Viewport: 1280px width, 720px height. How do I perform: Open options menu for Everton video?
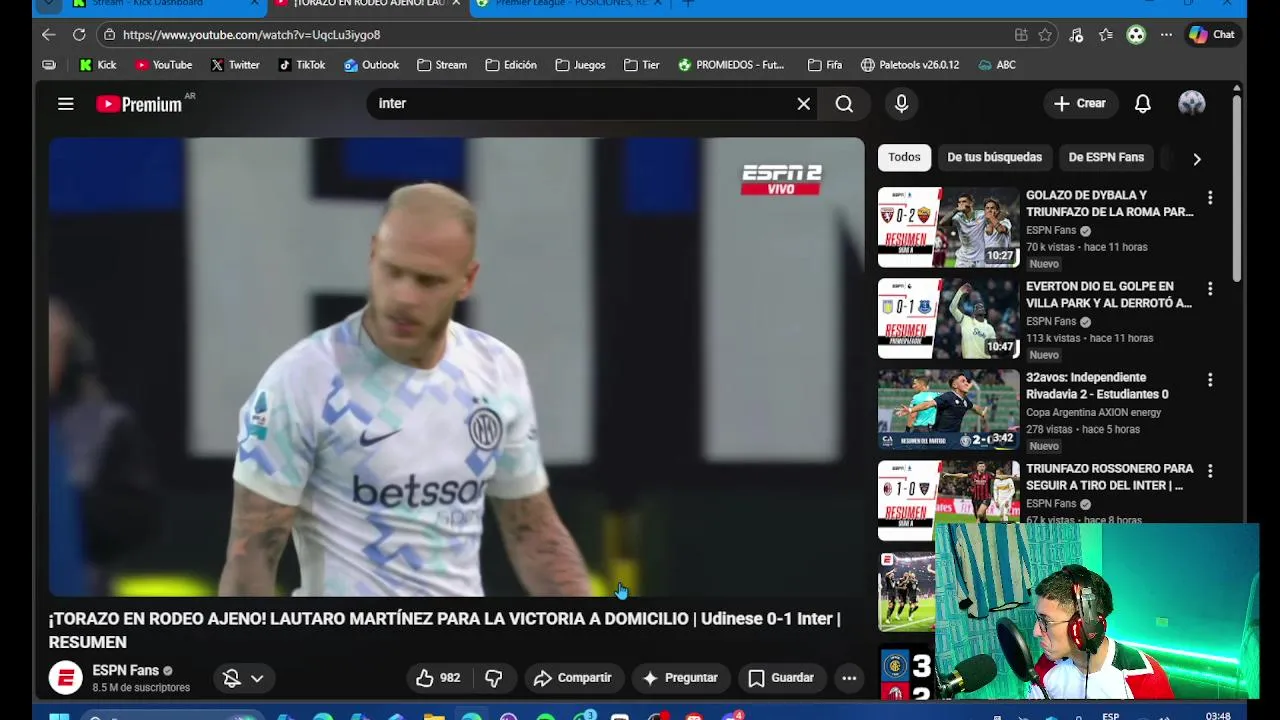[x=1210, y=289]
